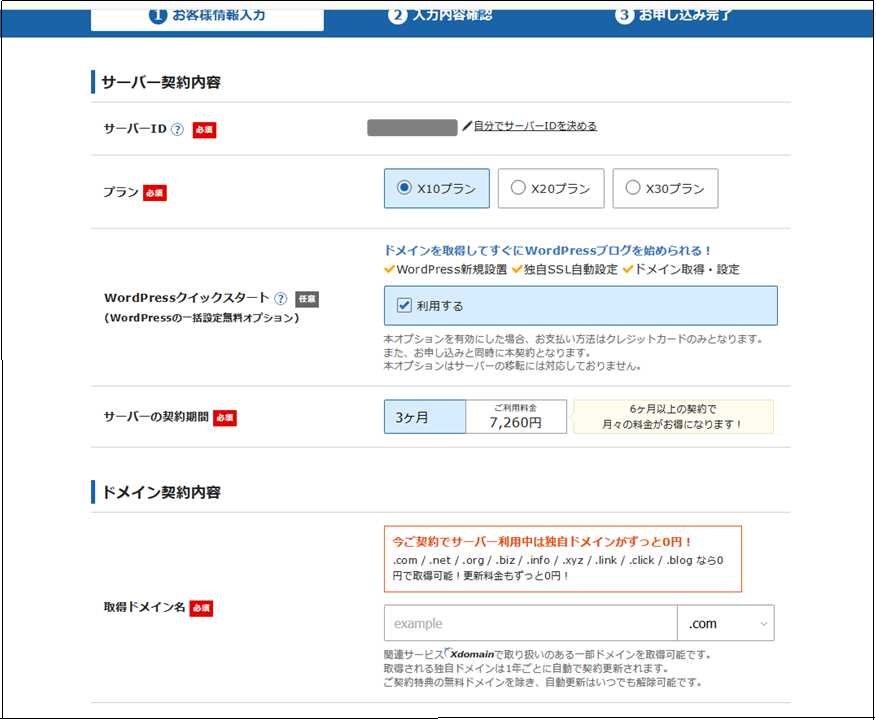Open the サーバーID help question mark icon
876x720 pixels.
click(177, 130)
